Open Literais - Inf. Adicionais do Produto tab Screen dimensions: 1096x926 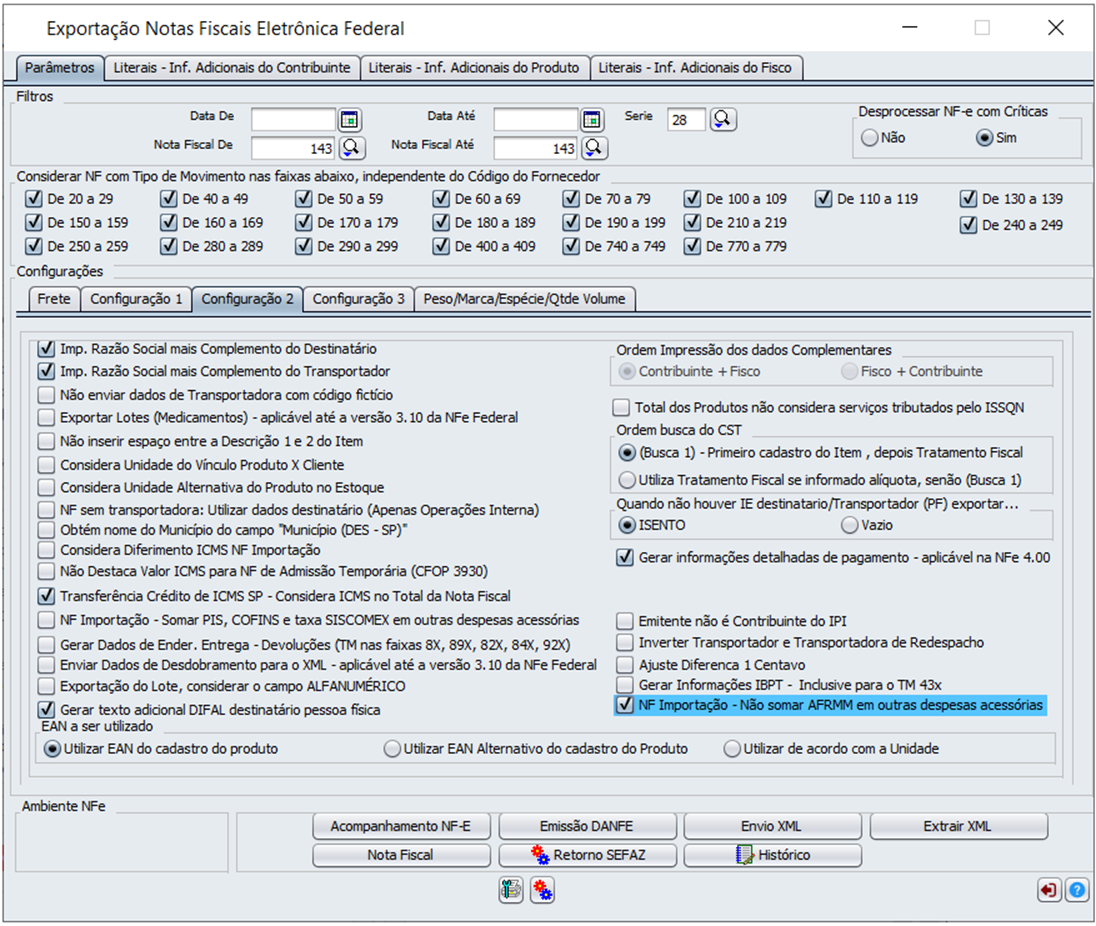pos(475,68)
